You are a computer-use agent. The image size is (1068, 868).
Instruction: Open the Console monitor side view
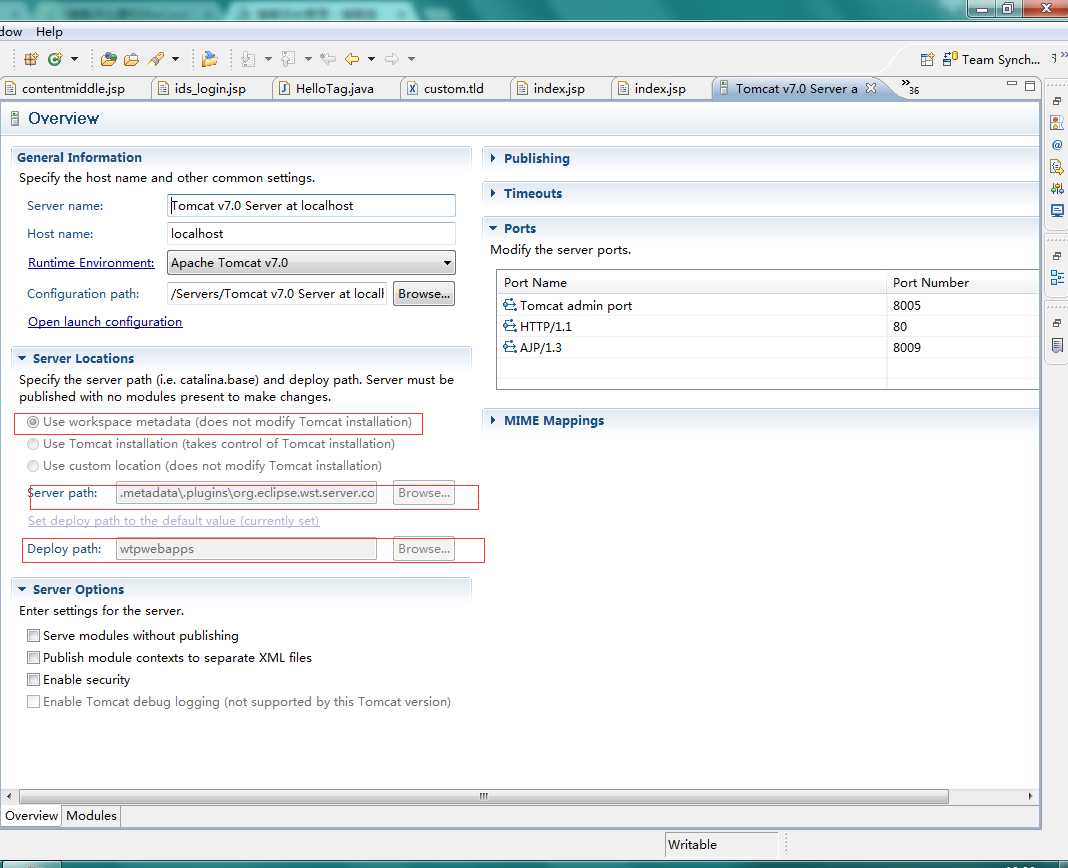coord(1056,211)
